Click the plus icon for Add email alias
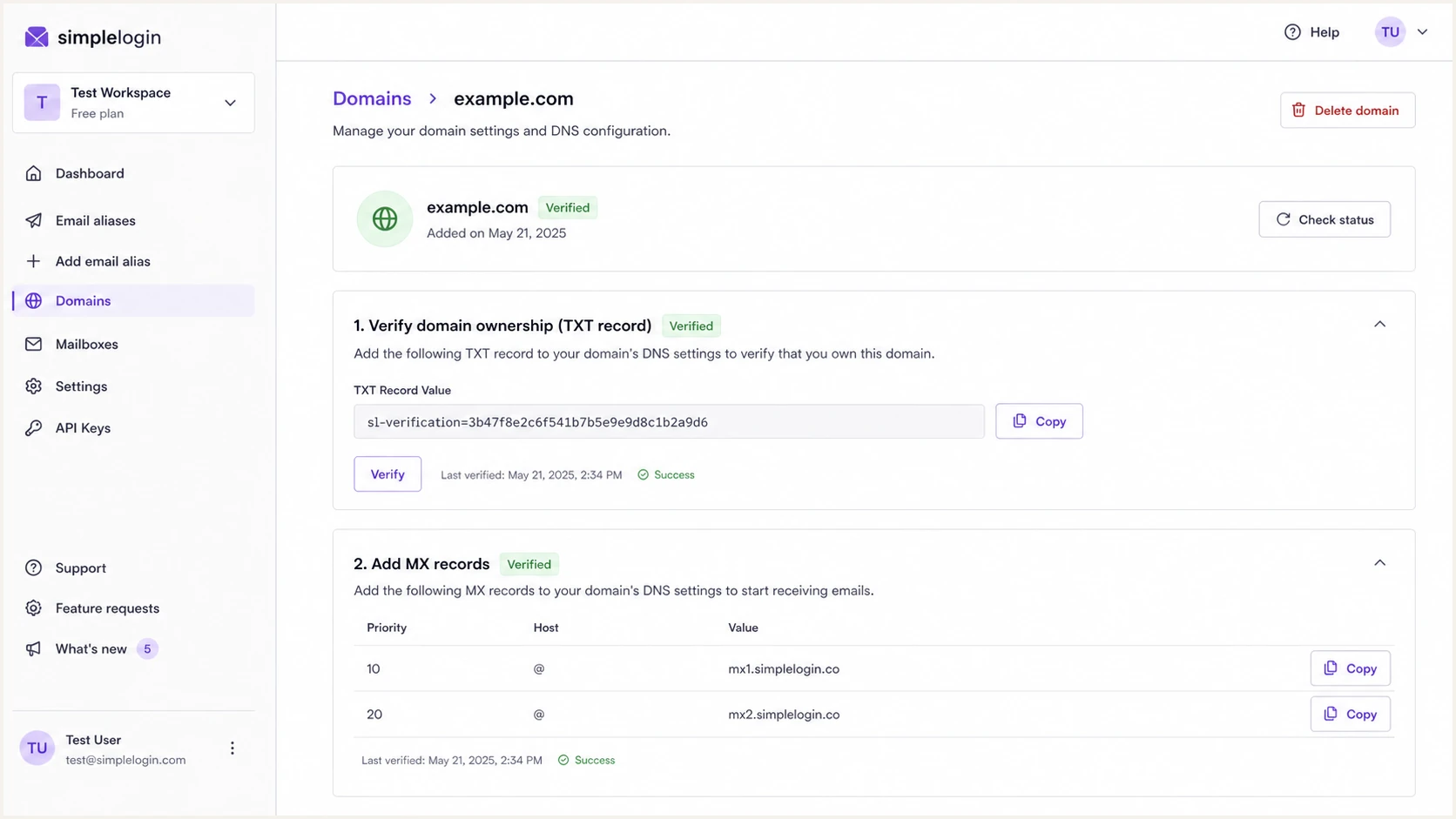Viewport: 1456px width, 819px height. tap(33, 261)
